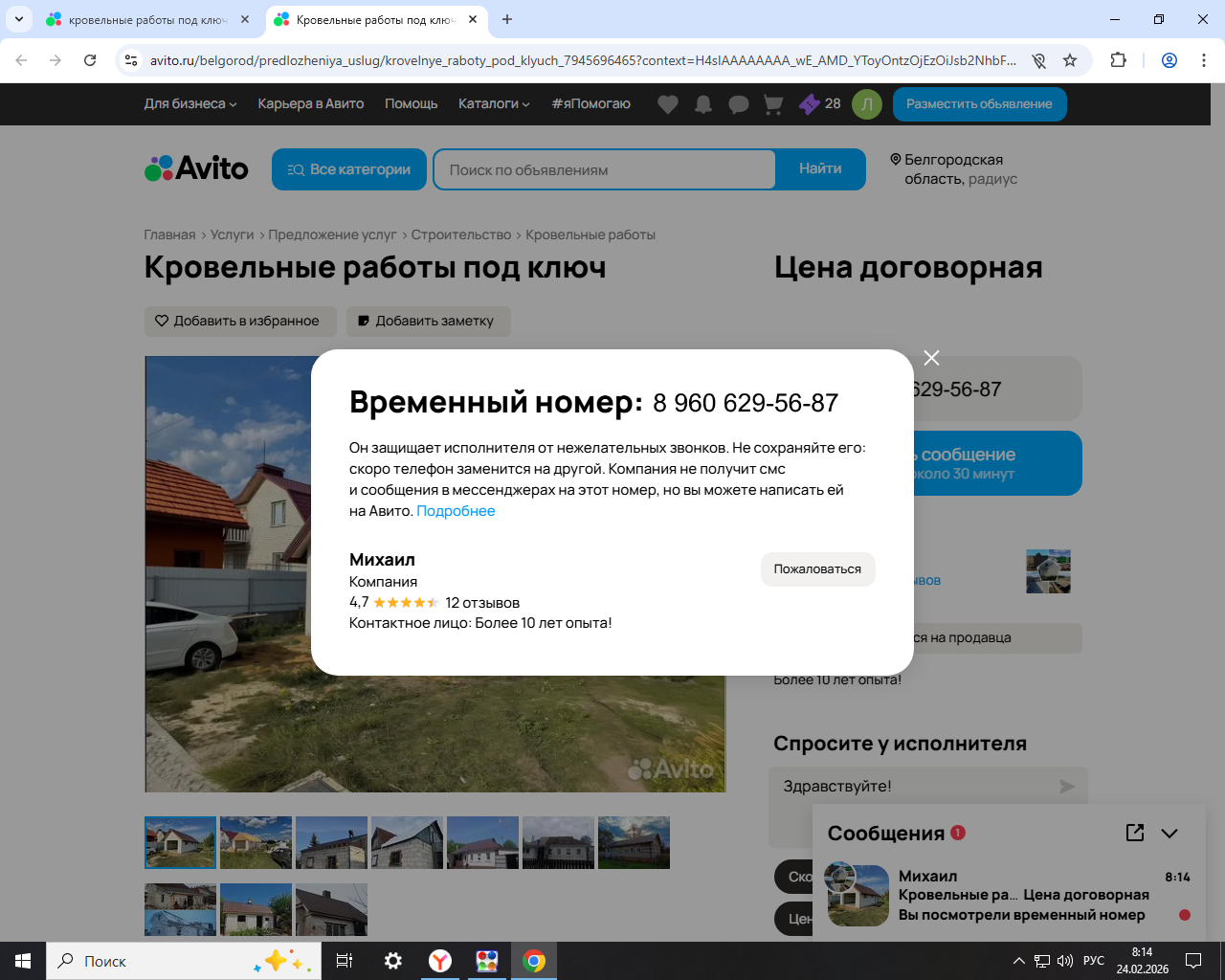Open the shopping cart icon
Viewport: 1225px width, 980px height.
[773, 104]
